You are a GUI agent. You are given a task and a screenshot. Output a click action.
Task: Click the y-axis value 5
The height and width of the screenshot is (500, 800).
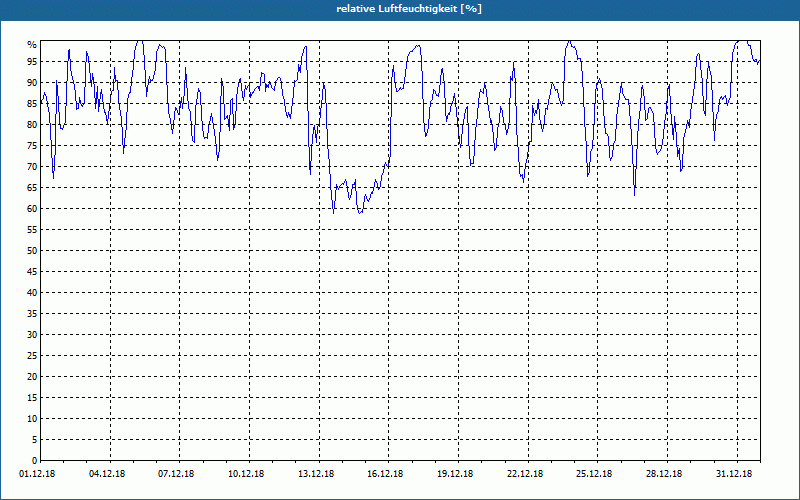pyautogui.click(x=35, y=440)
